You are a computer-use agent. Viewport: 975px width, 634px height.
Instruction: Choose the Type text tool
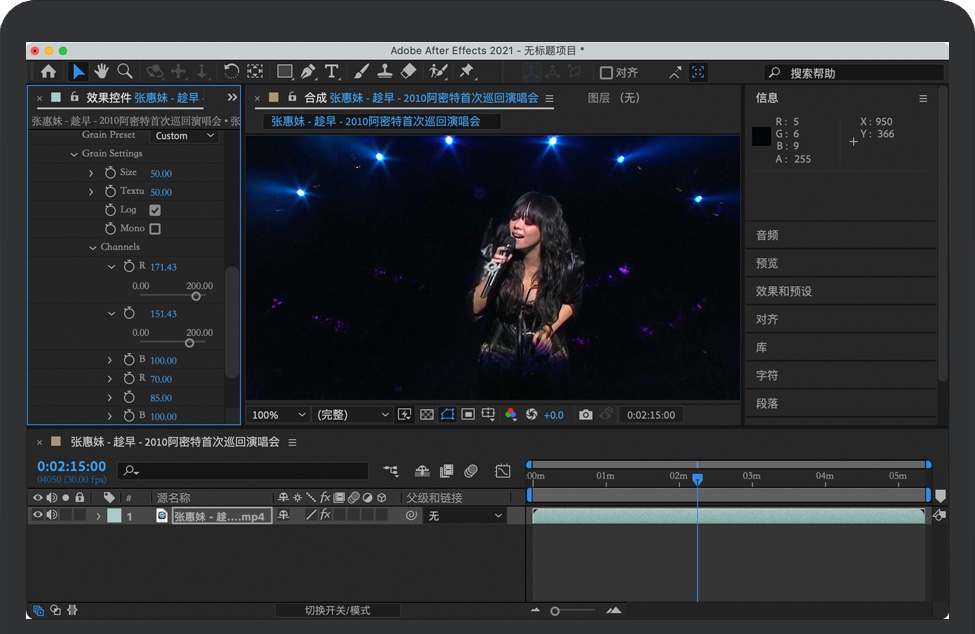[332, 71]
